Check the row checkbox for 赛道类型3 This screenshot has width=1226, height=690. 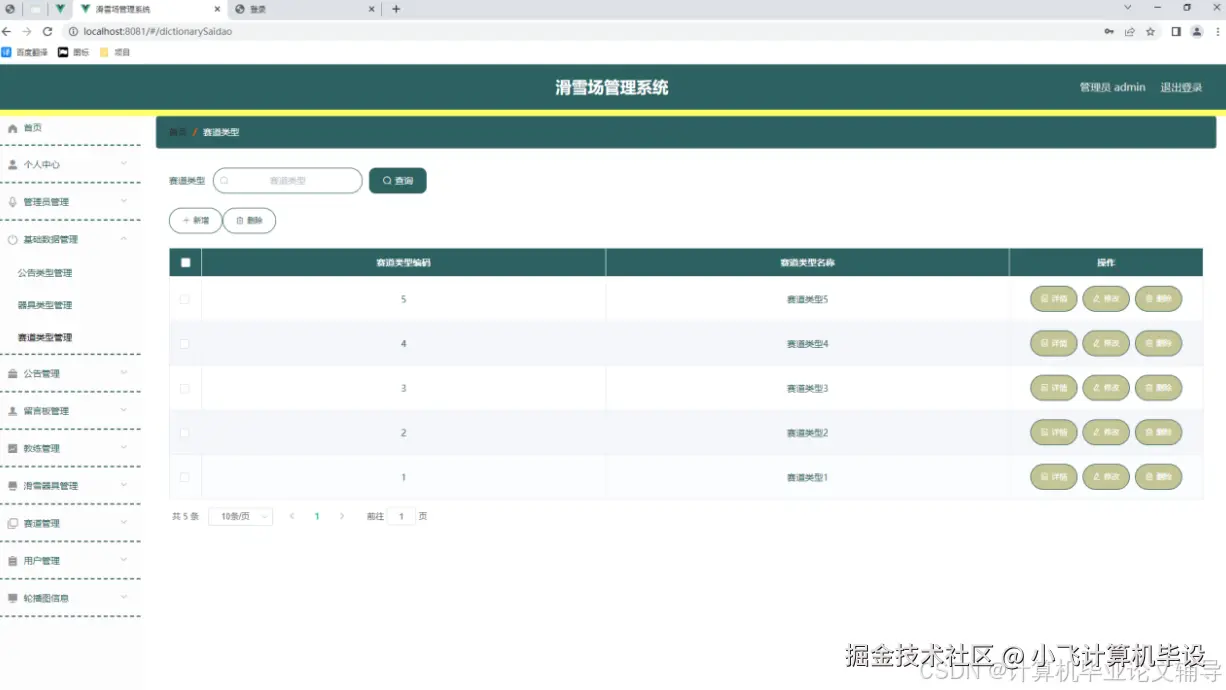click(184, 388)
